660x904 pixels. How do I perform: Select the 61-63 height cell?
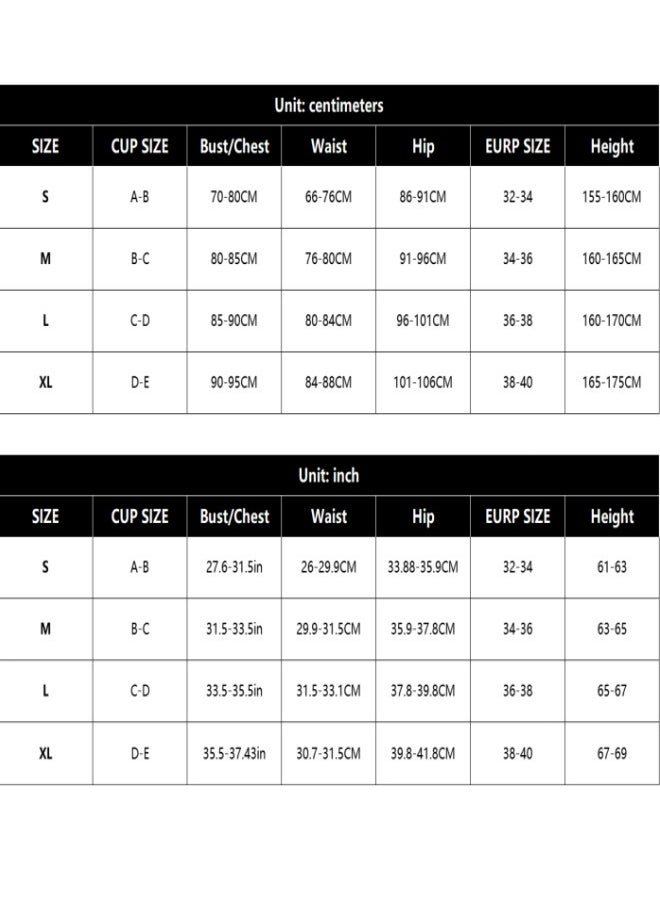(x=612, y=567)
